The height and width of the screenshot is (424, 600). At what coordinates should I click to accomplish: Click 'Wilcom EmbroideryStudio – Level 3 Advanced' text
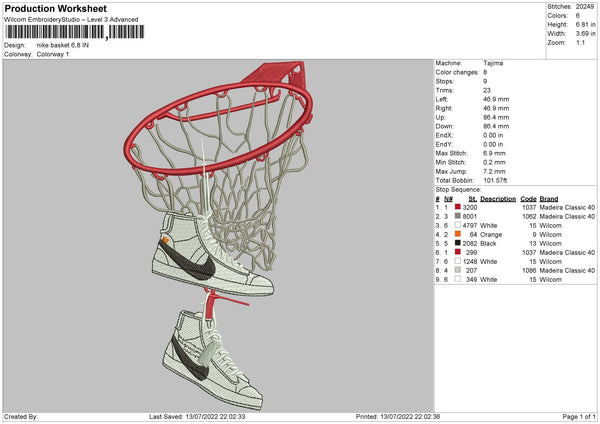pos(71,20)
